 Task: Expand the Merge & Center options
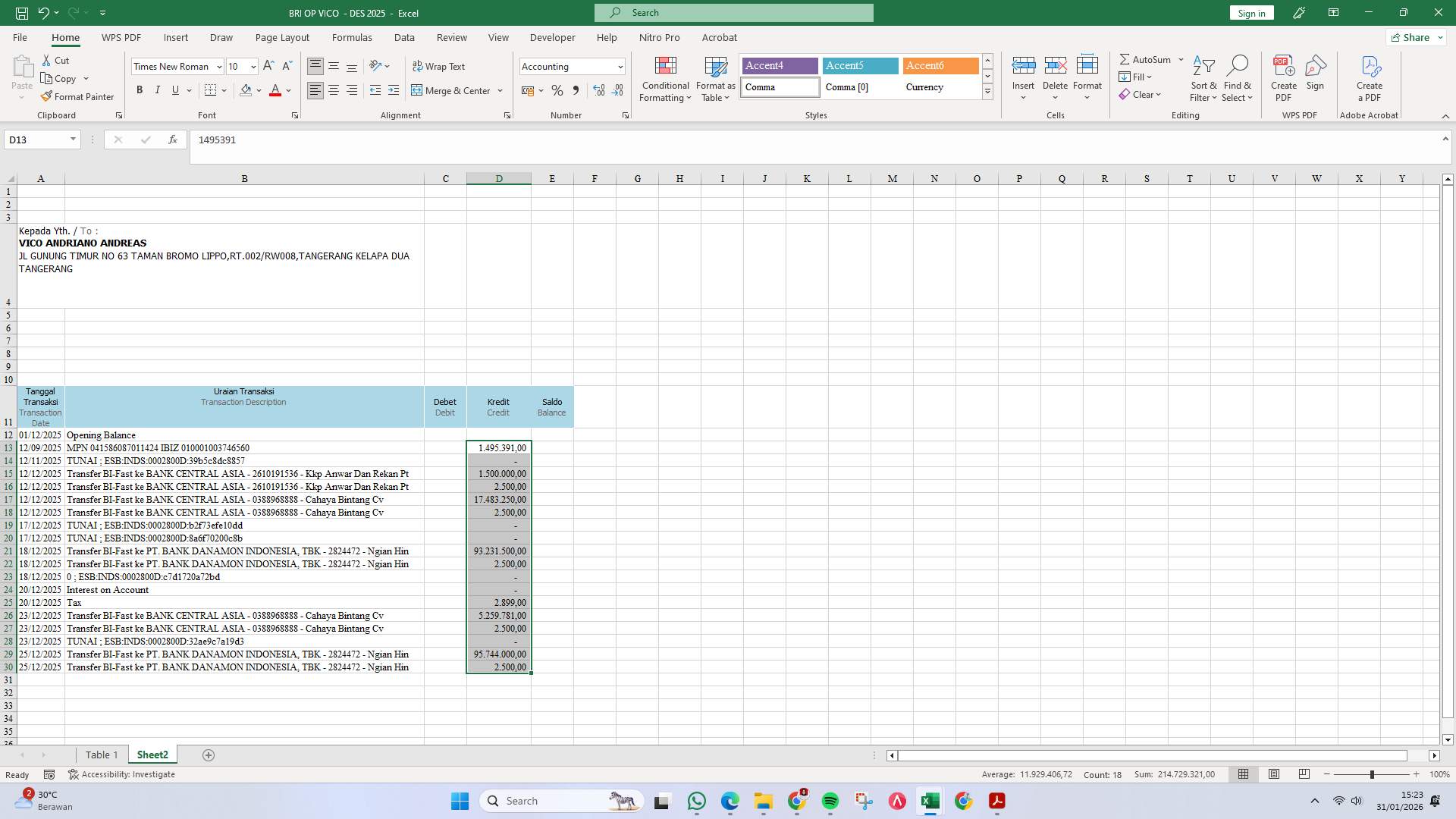pos(500,90)
